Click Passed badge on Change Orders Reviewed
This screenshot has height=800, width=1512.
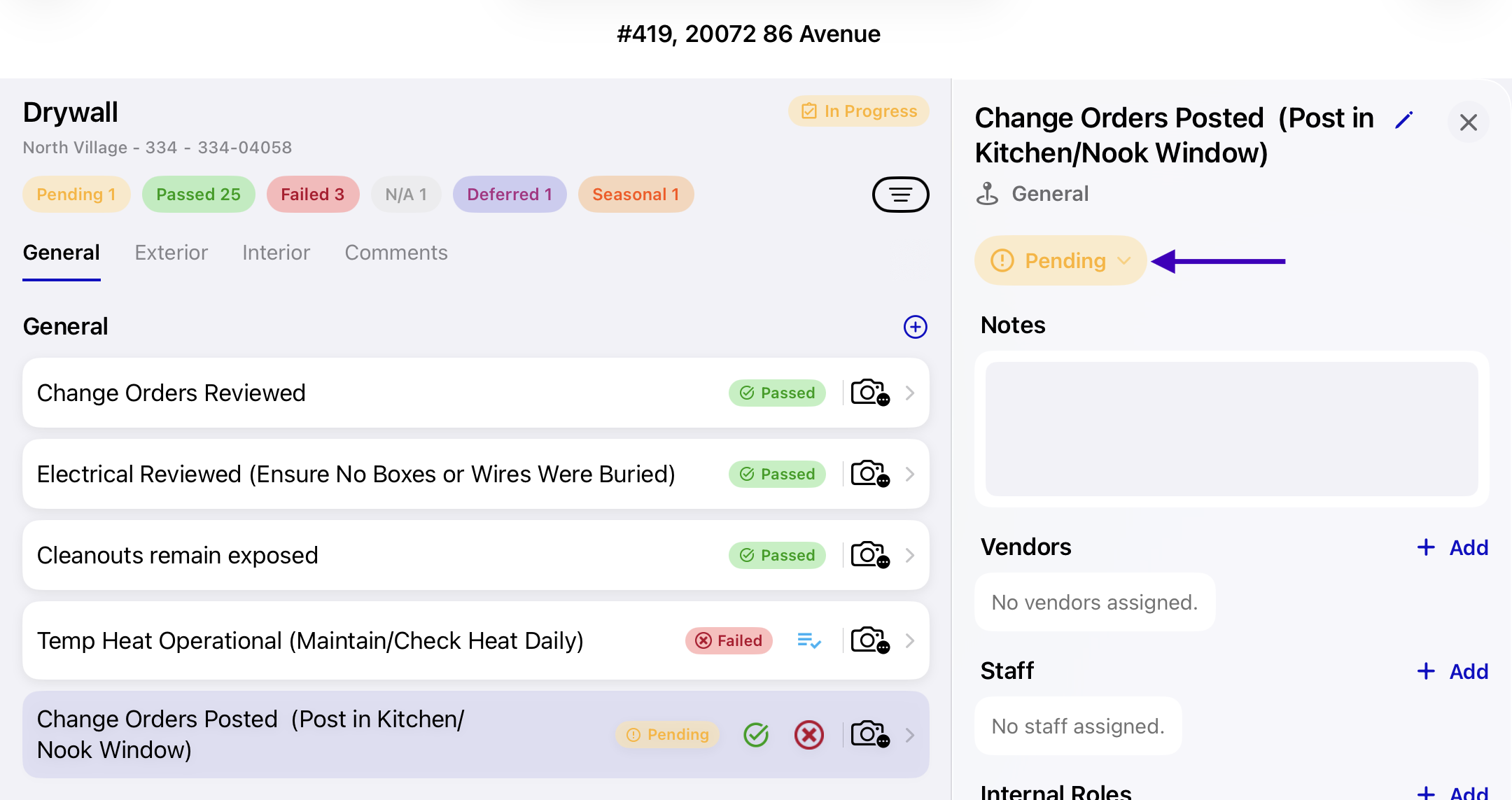(777, 393)
